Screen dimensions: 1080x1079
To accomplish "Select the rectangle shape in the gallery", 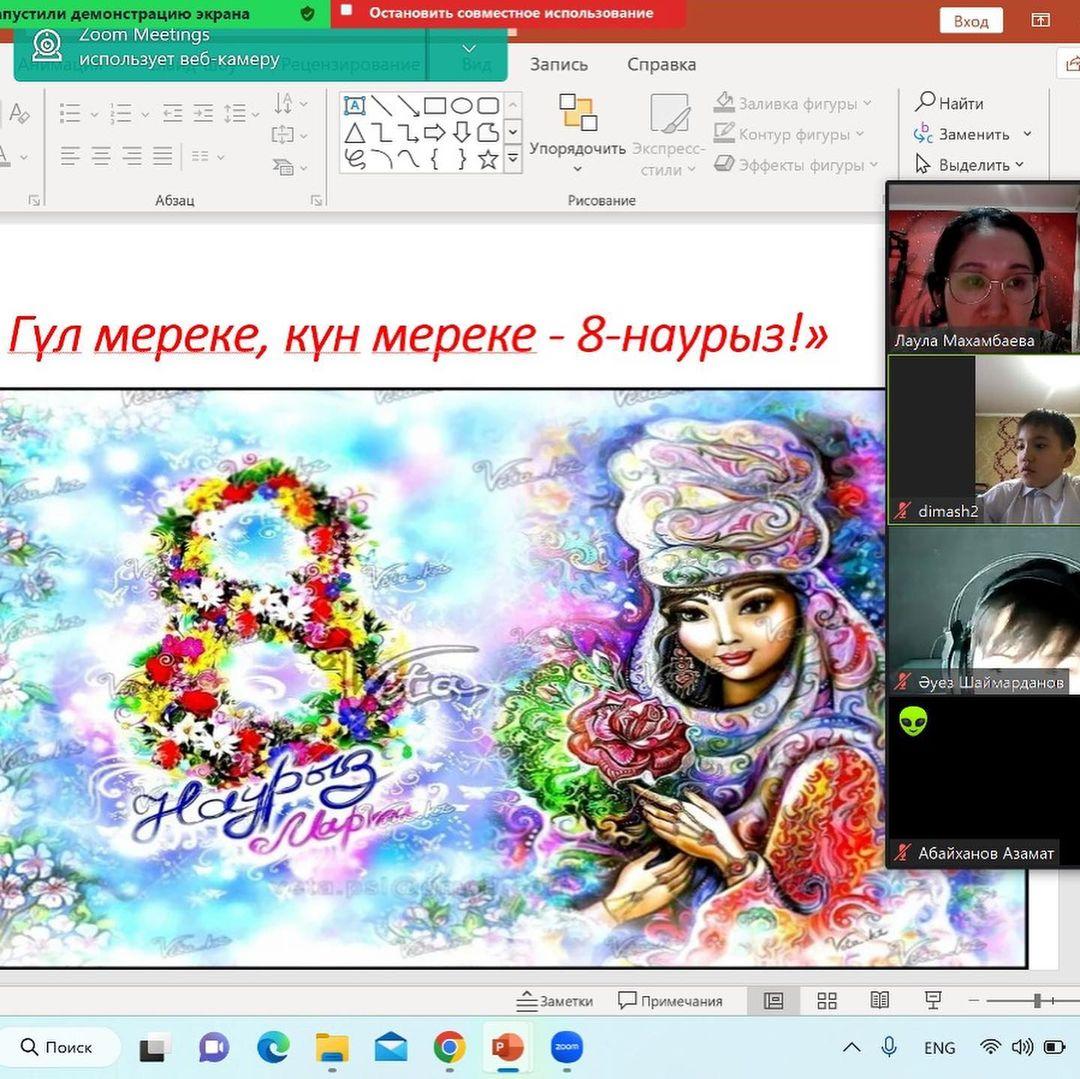I will pos(435,105).
